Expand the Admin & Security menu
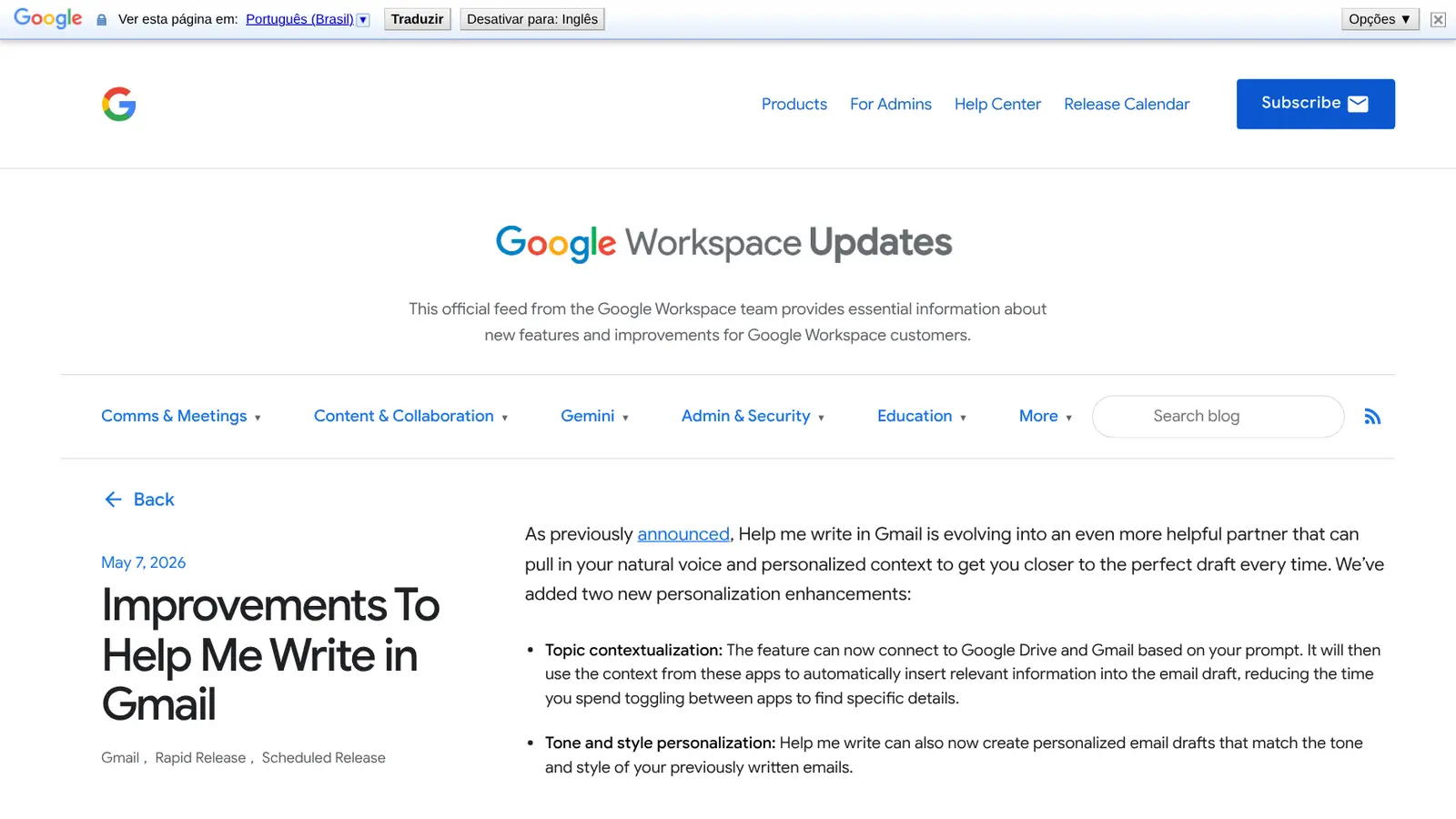Viewport: 1456px width, 819px height. coord(753,416)
